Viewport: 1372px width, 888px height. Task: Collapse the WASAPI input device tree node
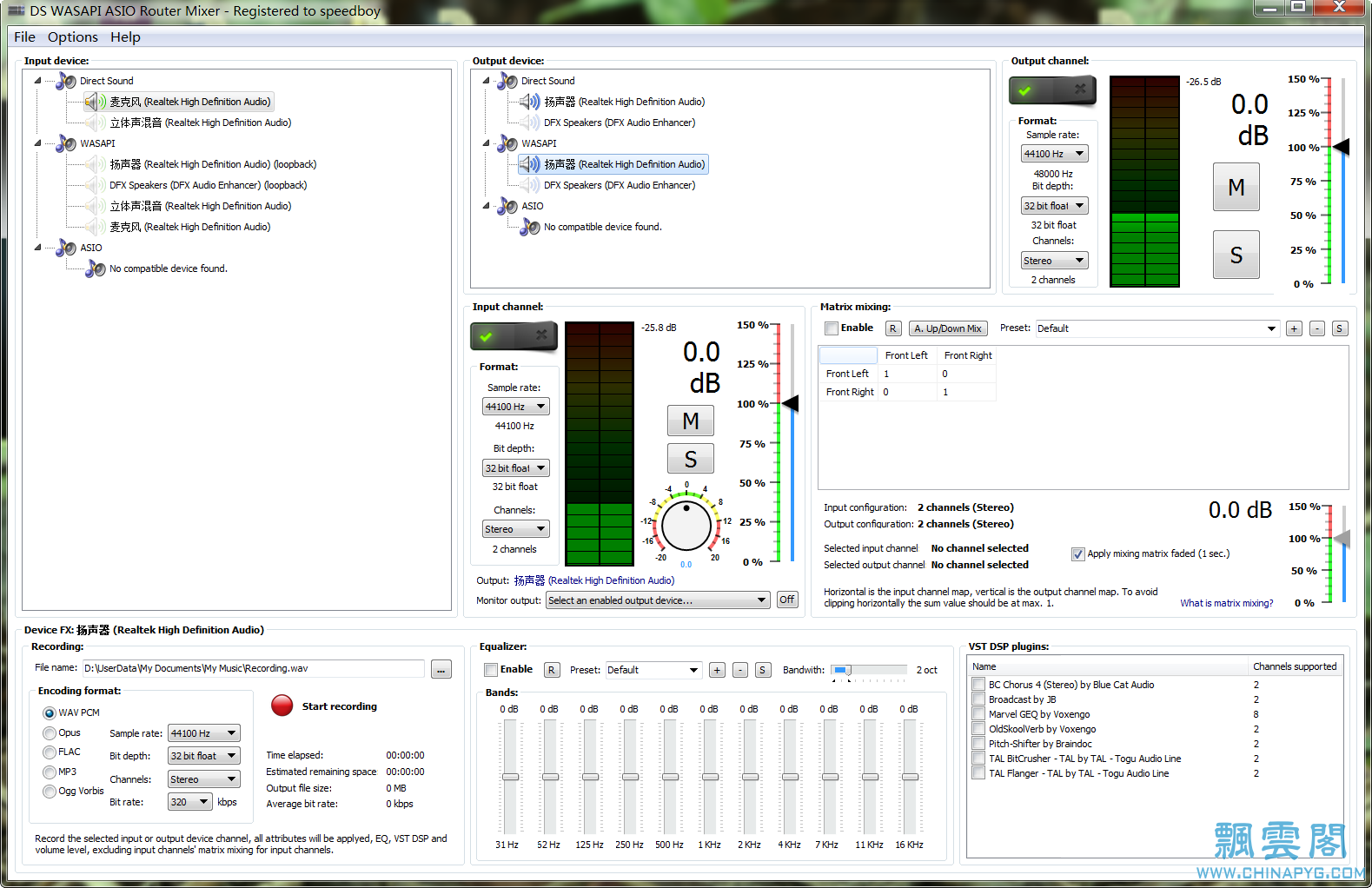pos(37,143)
